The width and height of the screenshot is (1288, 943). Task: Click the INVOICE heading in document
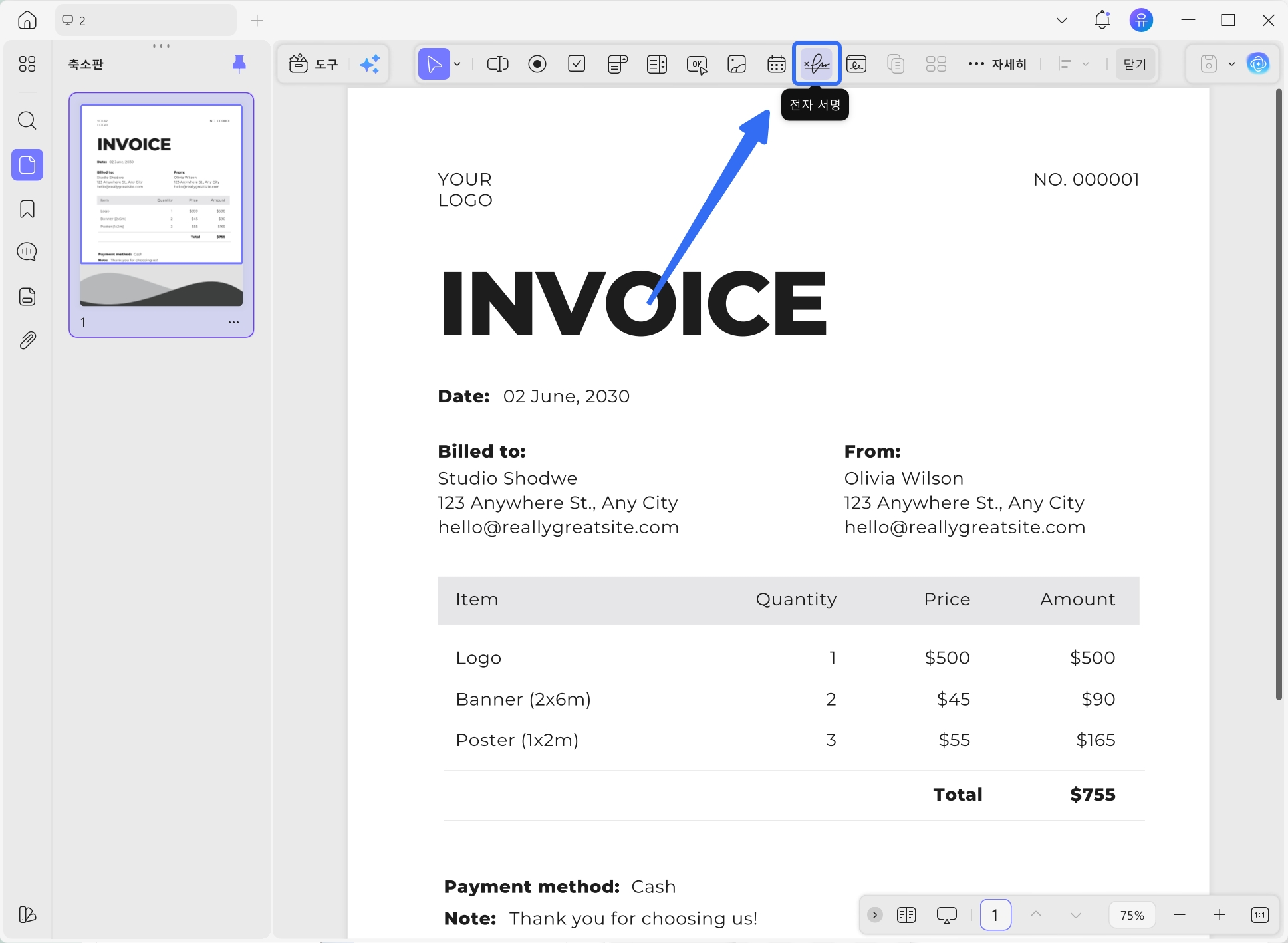pos(634,303)
